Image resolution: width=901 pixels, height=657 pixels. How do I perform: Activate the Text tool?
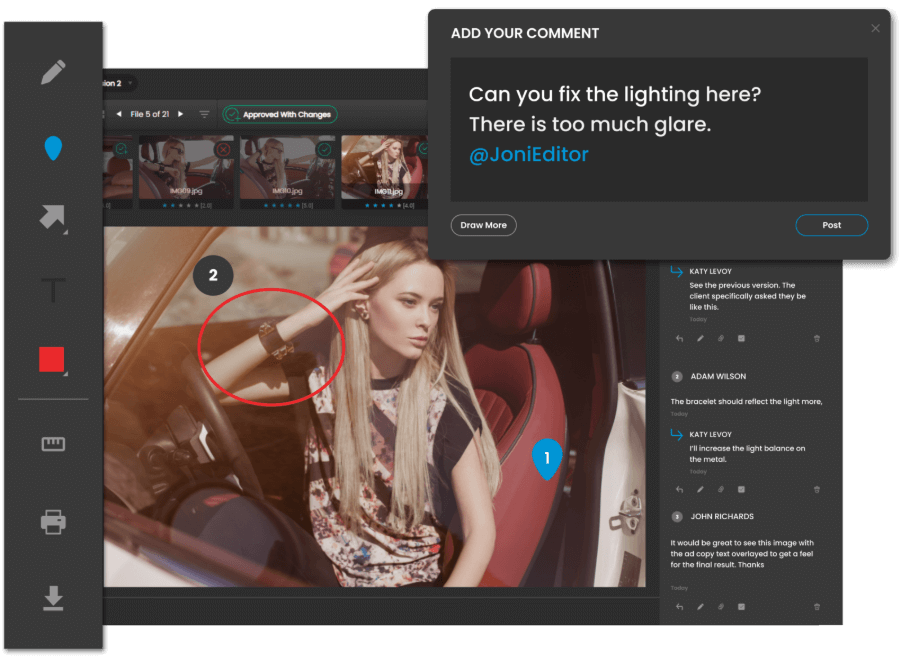pos(53,291)
